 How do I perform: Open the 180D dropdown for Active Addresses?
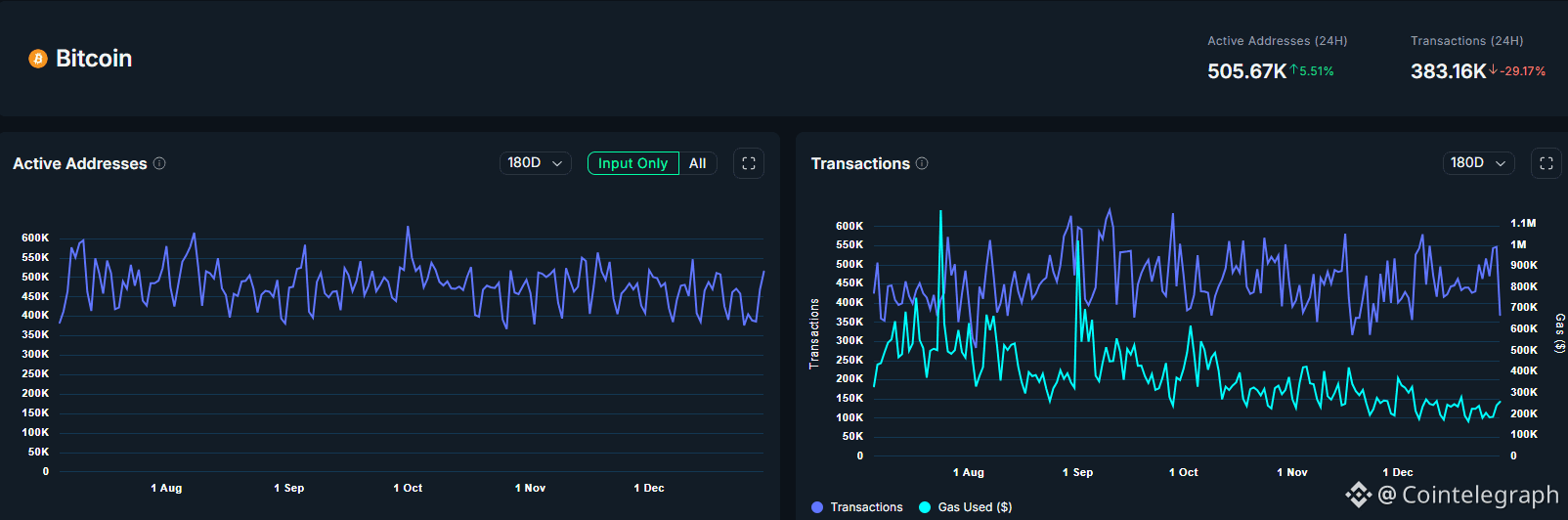click(535, 163)
